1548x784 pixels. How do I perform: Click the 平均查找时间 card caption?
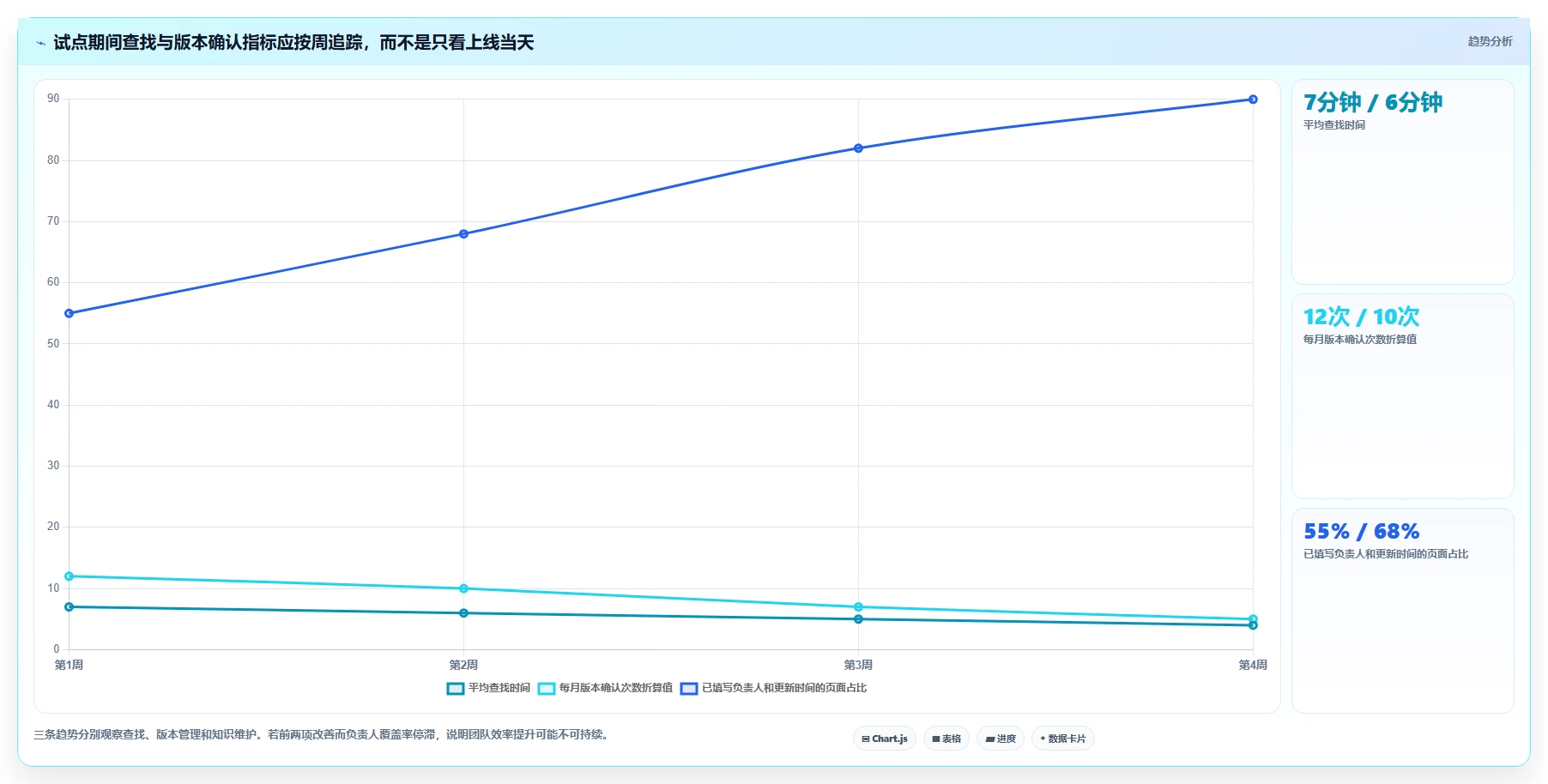point(1334,125)
